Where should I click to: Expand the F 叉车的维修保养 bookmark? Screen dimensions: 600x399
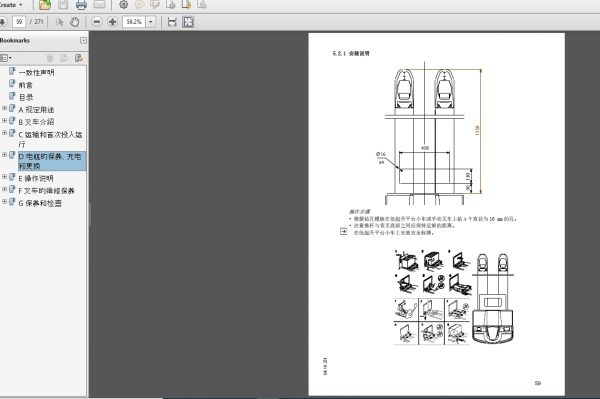point(4,189)
